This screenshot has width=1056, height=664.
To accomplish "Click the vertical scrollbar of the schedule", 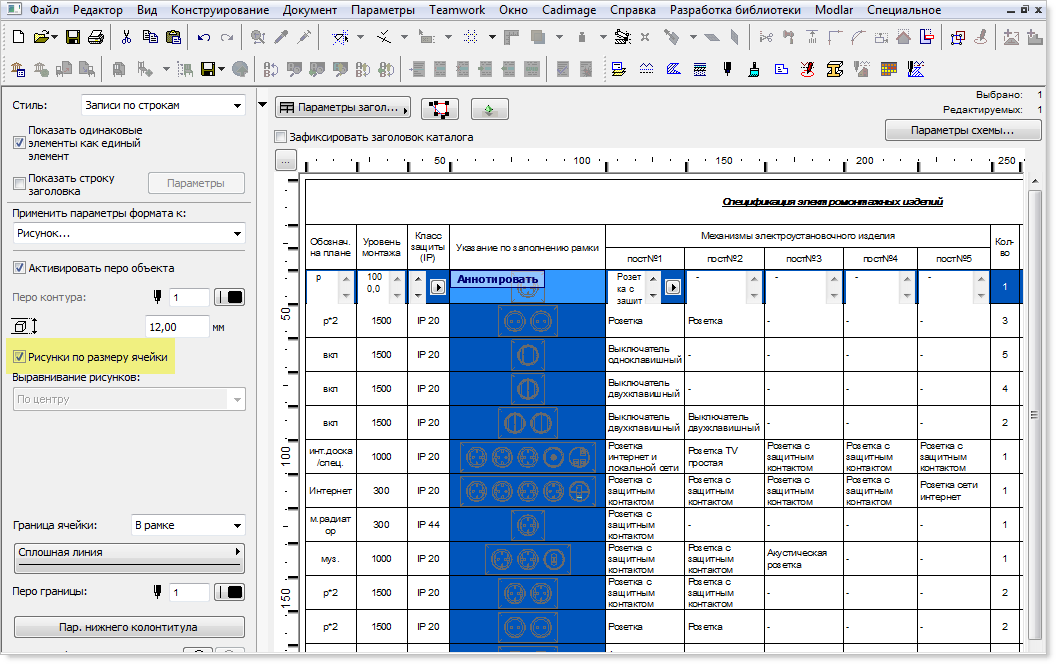I will coord(1034,414).
